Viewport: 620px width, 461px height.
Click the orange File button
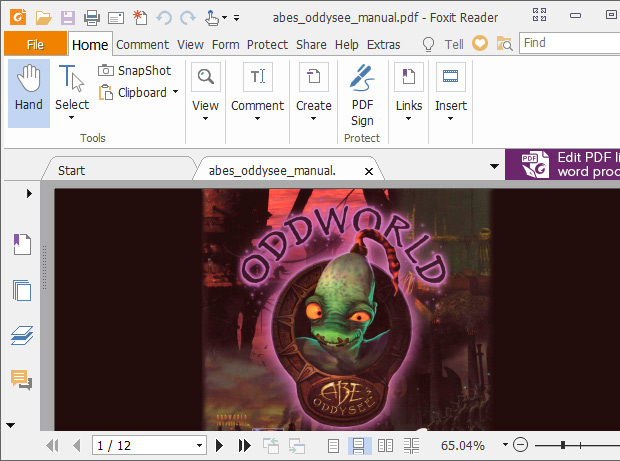pyautogui.click(x=35, y=44)
